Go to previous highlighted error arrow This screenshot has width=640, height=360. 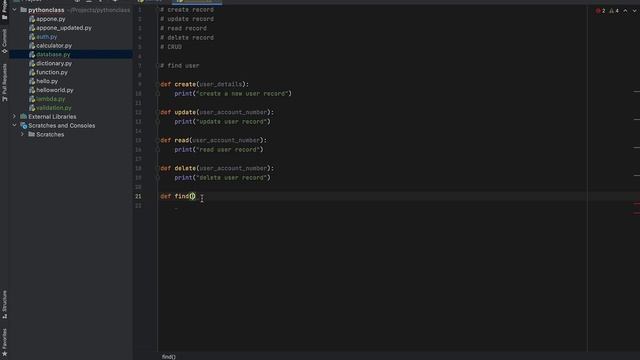(625, 11)
